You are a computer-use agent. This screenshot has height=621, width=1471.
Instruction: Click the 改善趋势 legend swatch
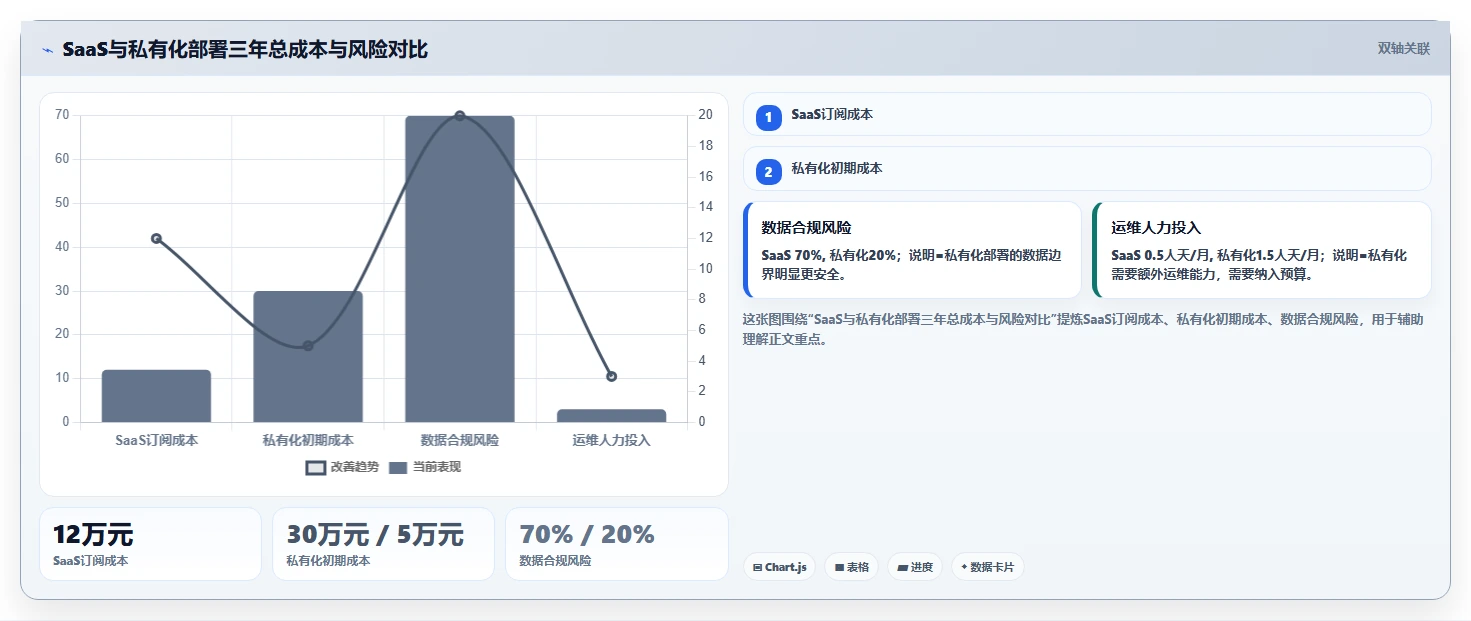point(316,467)
